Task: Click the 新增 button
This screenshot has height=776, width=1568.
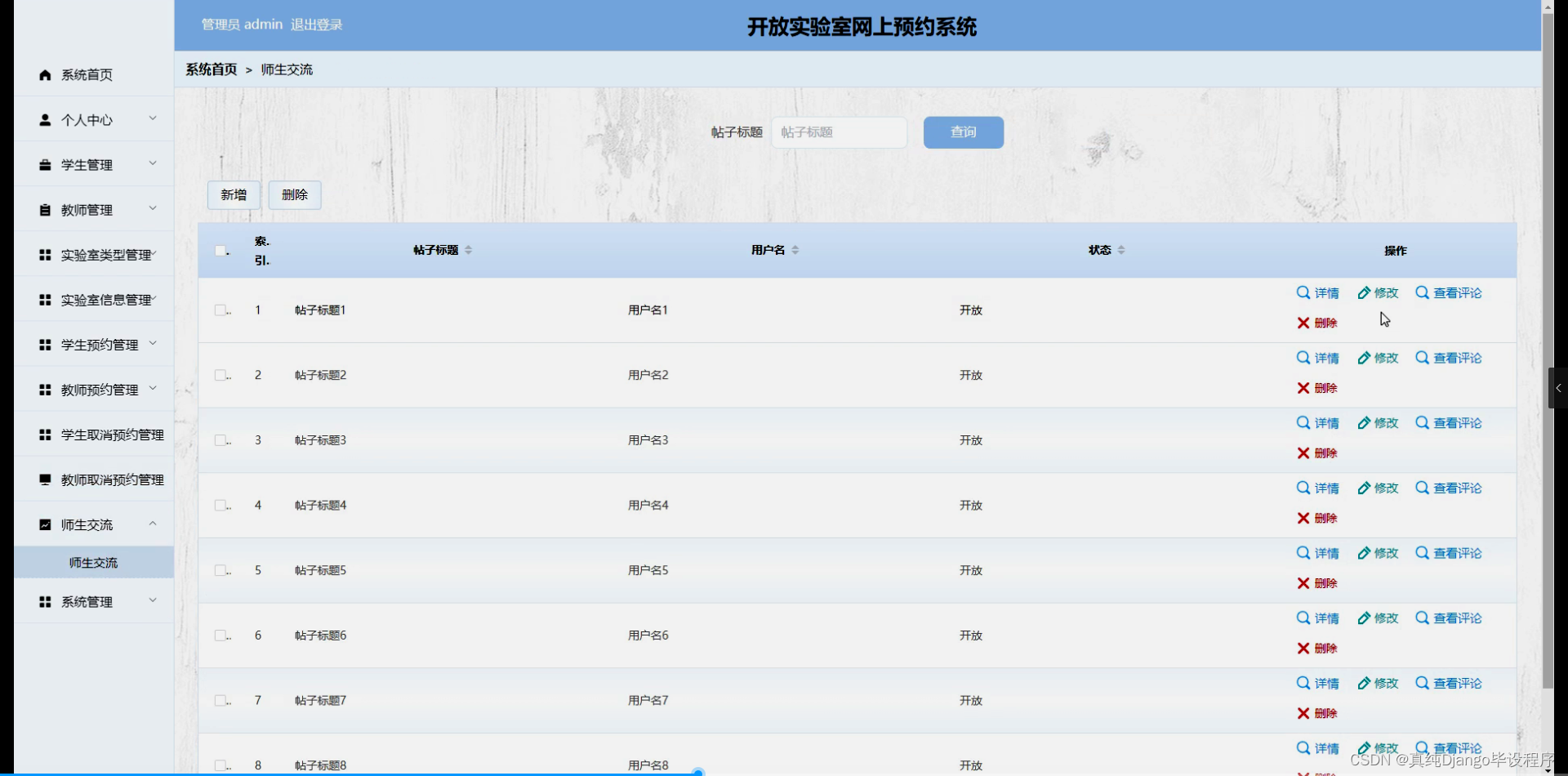Action: (234, 194)
